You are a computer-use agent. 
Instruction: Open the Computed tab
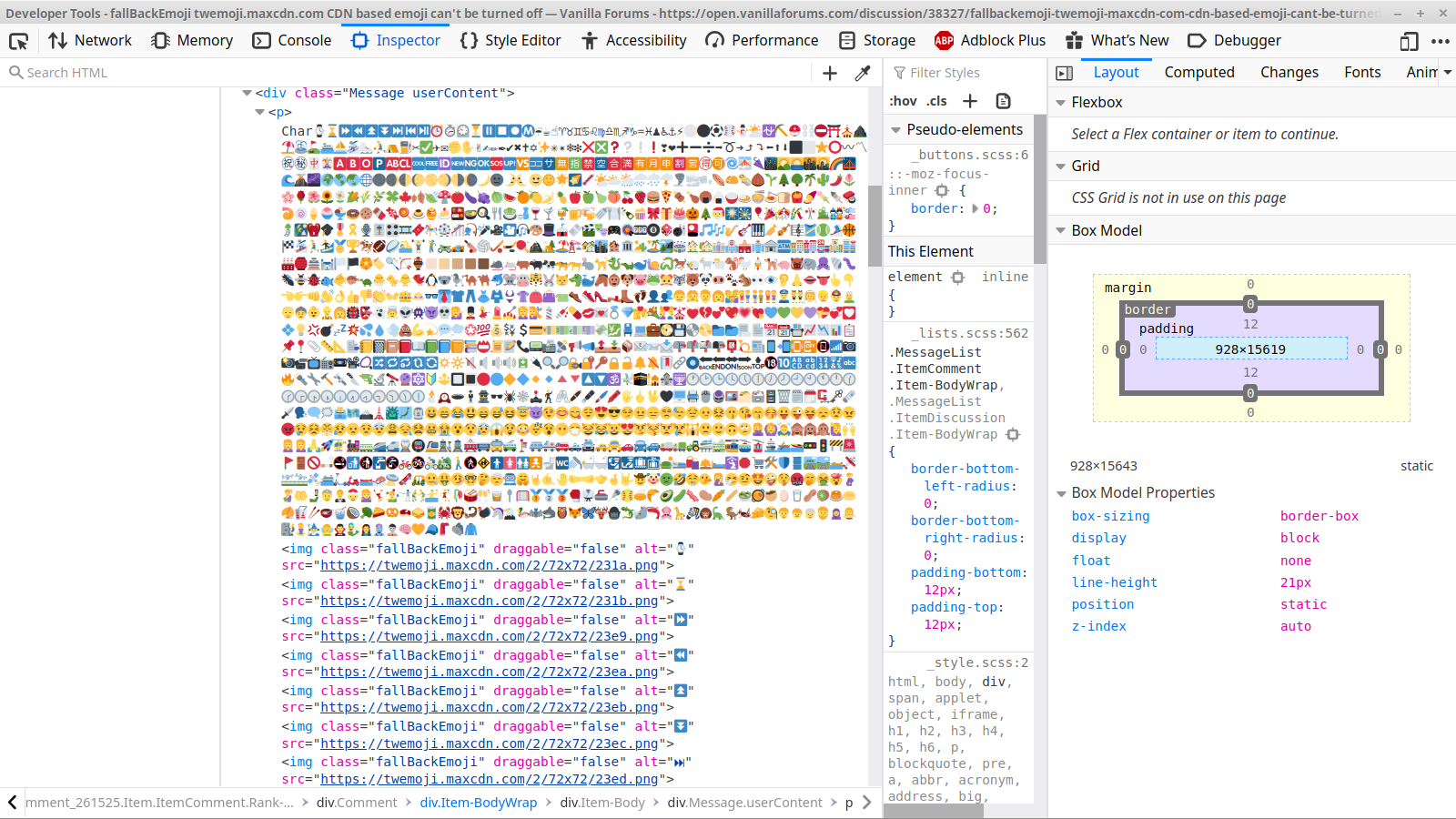pyautogui.click(x=1199, y=72)
